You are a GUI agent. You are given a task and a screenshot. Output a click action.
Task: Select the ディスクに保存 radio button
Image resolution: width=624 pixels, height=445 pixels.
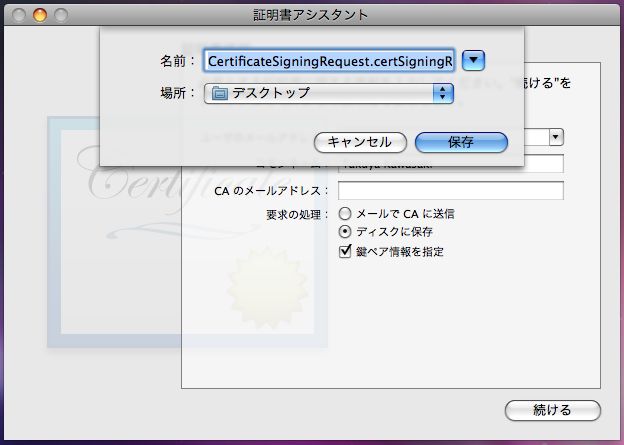click(345, 231)
